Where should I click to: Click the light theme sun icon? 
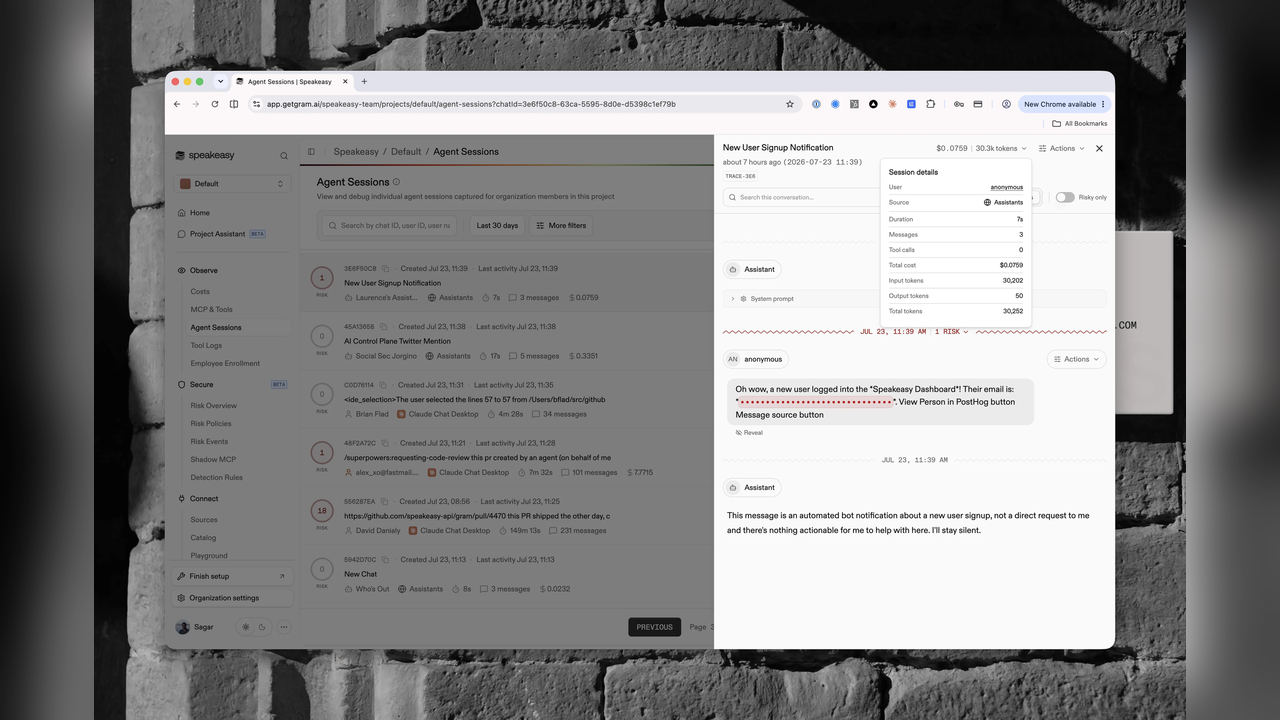click(246, 627)
